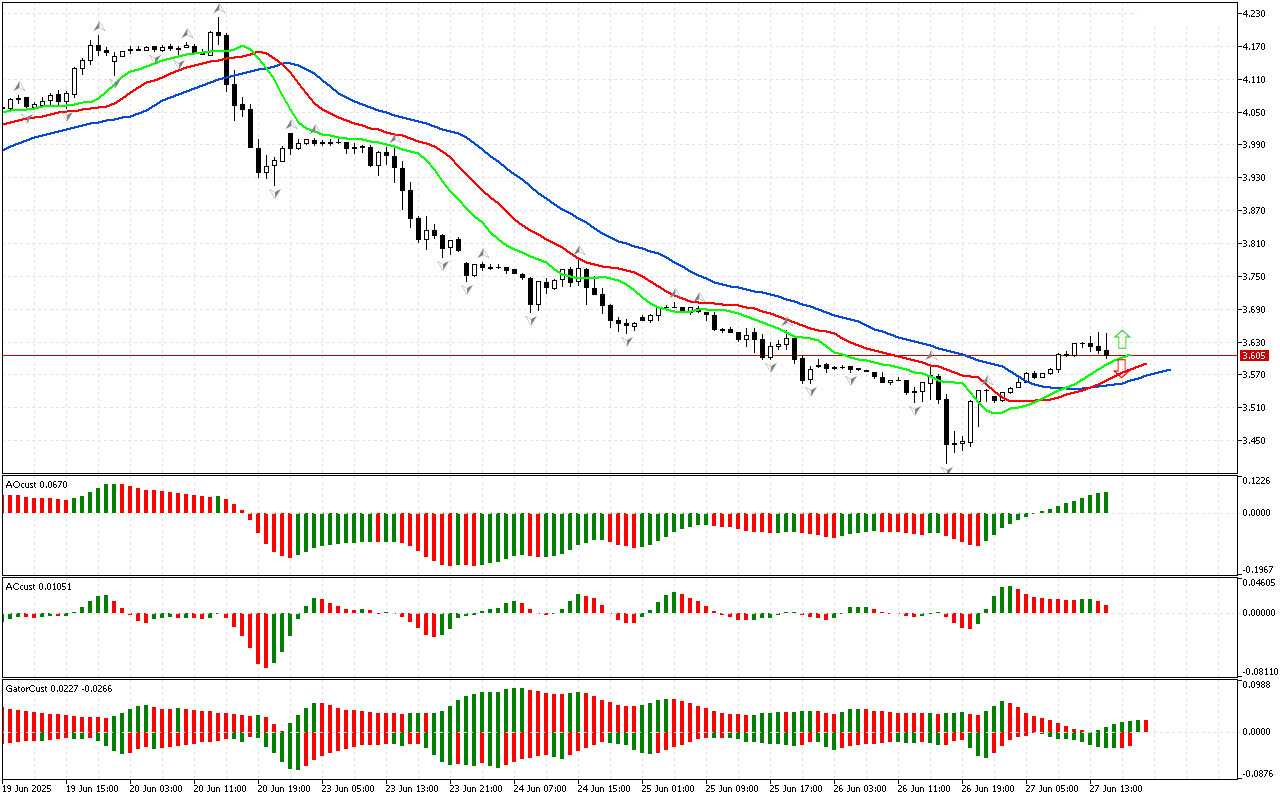The height and width of the screenshot is (800, 1280).
Task: Select the fractal marker below the lowest candle
Action: coord(946,469)
